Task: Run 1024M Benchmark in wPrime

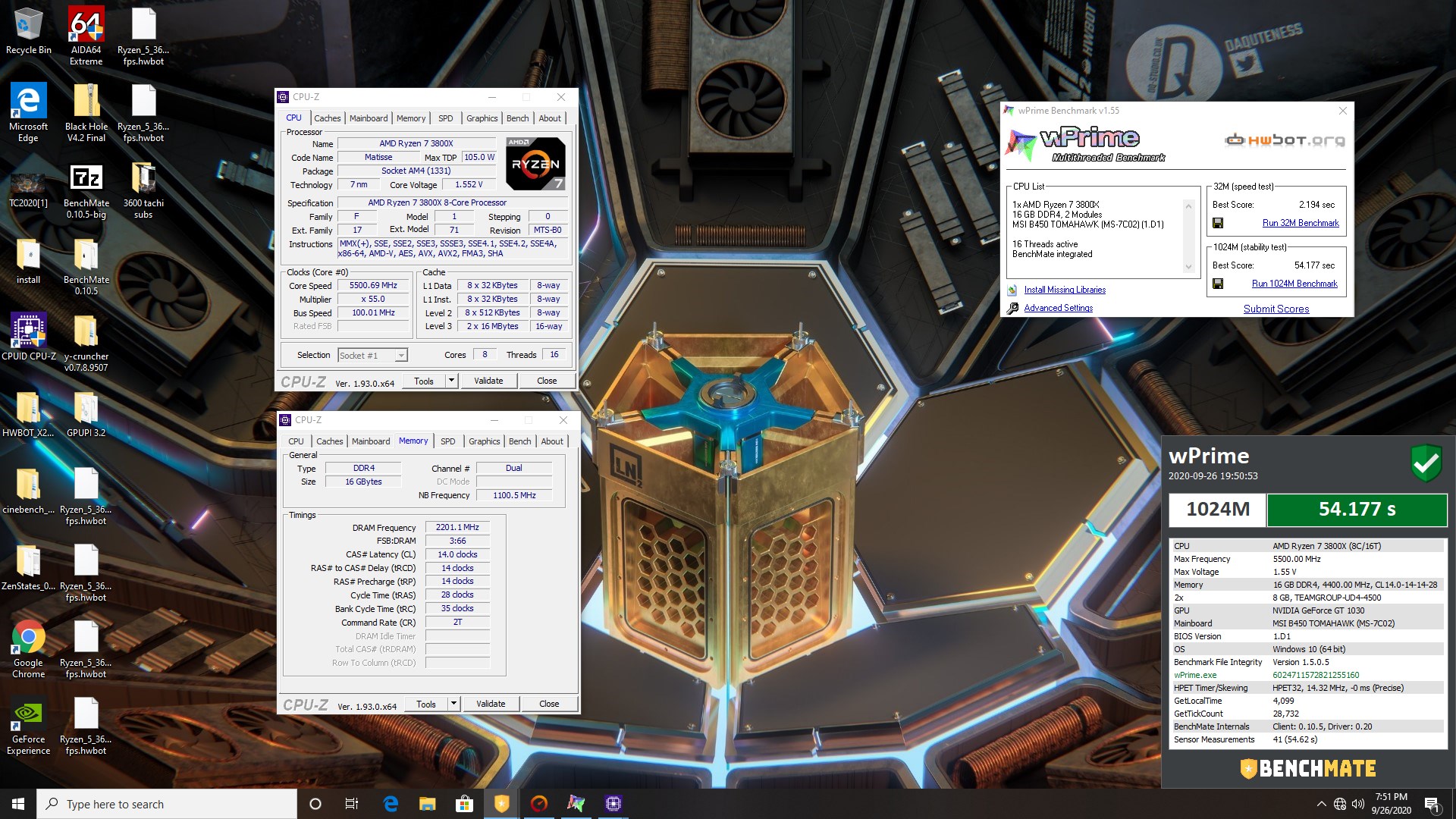Action: coord(1294,284)
